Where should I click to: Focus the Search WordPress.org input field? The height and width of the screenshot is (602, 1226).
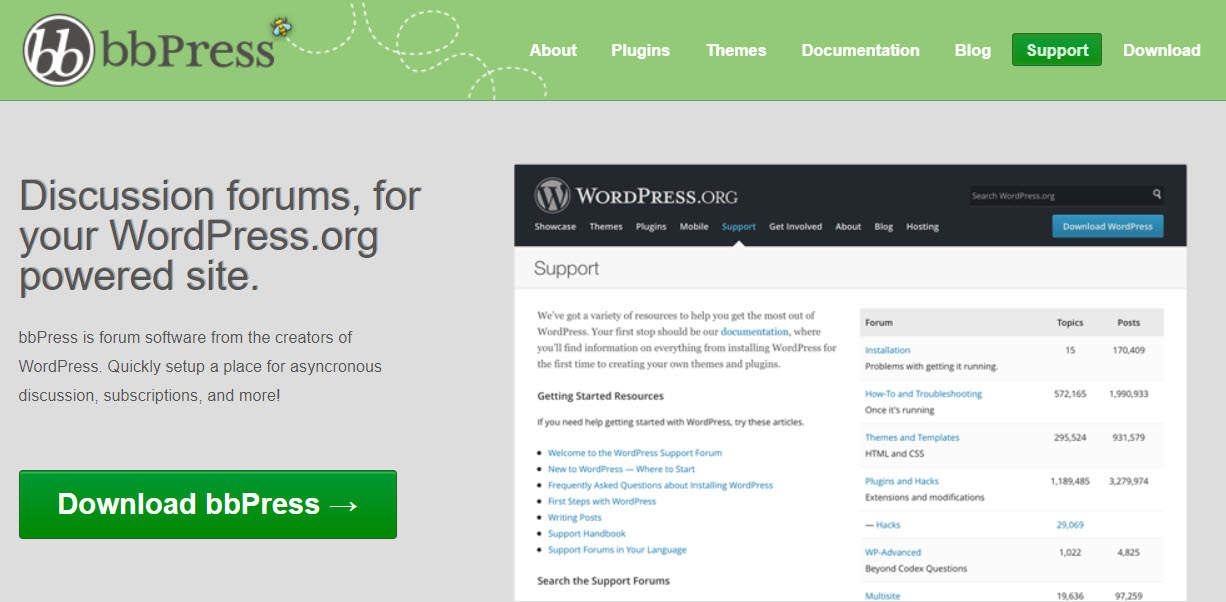click(1058, 196)
